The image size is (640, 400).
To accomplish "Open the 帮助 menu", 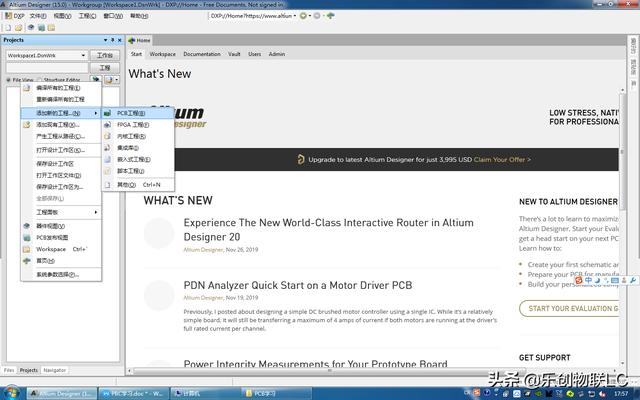I will (x=139, y=16).
